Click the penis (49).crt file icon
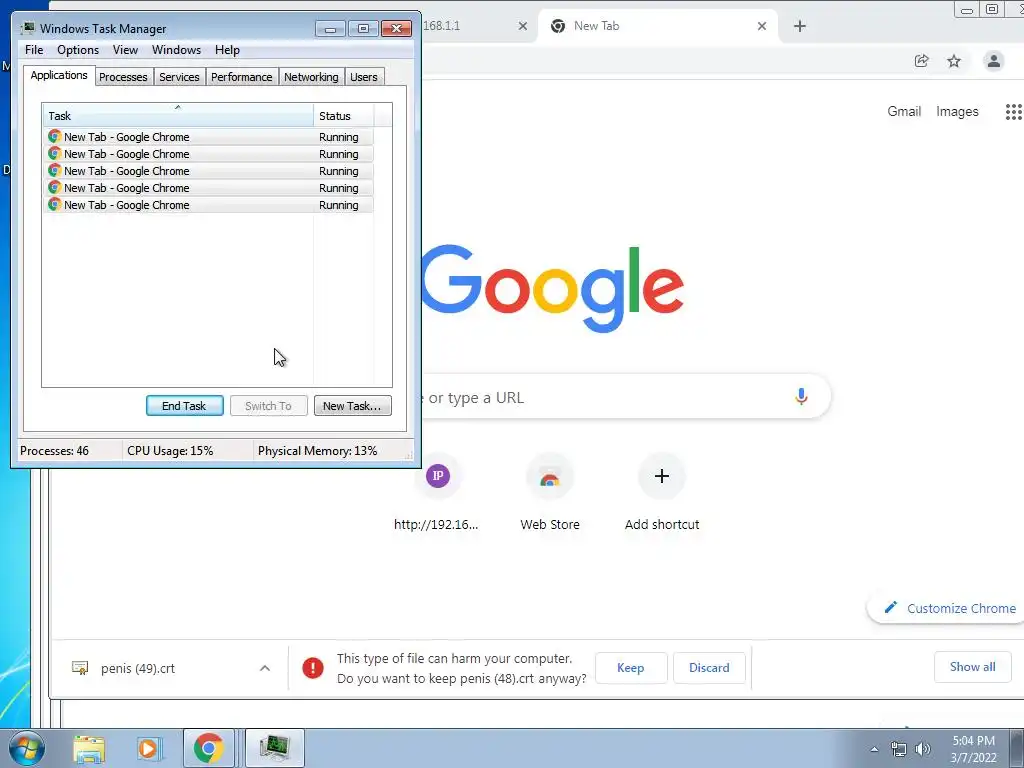Viewport: 1024px width, 768px height. [x=80, y=668]
